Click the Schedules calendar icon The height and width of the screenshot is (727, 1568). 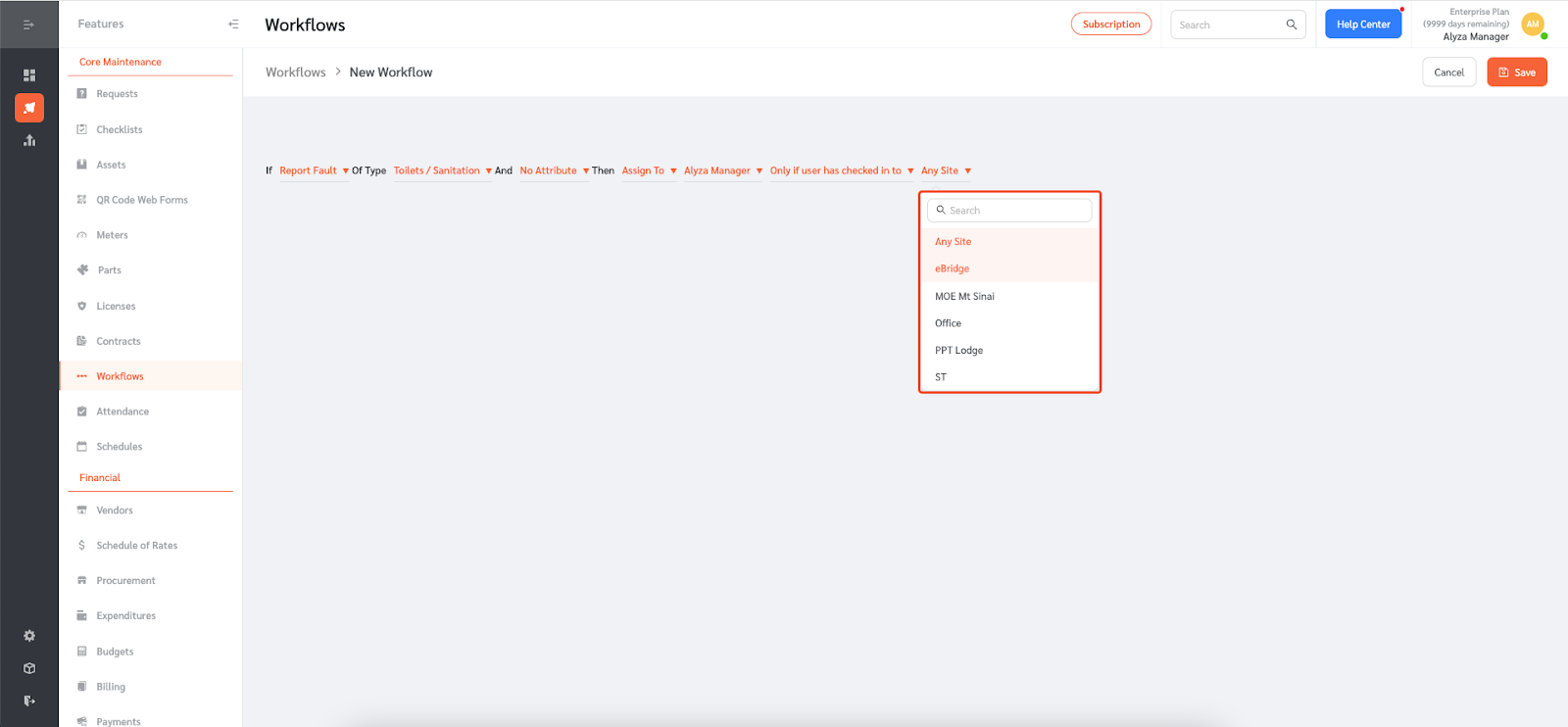pos(82,447)
